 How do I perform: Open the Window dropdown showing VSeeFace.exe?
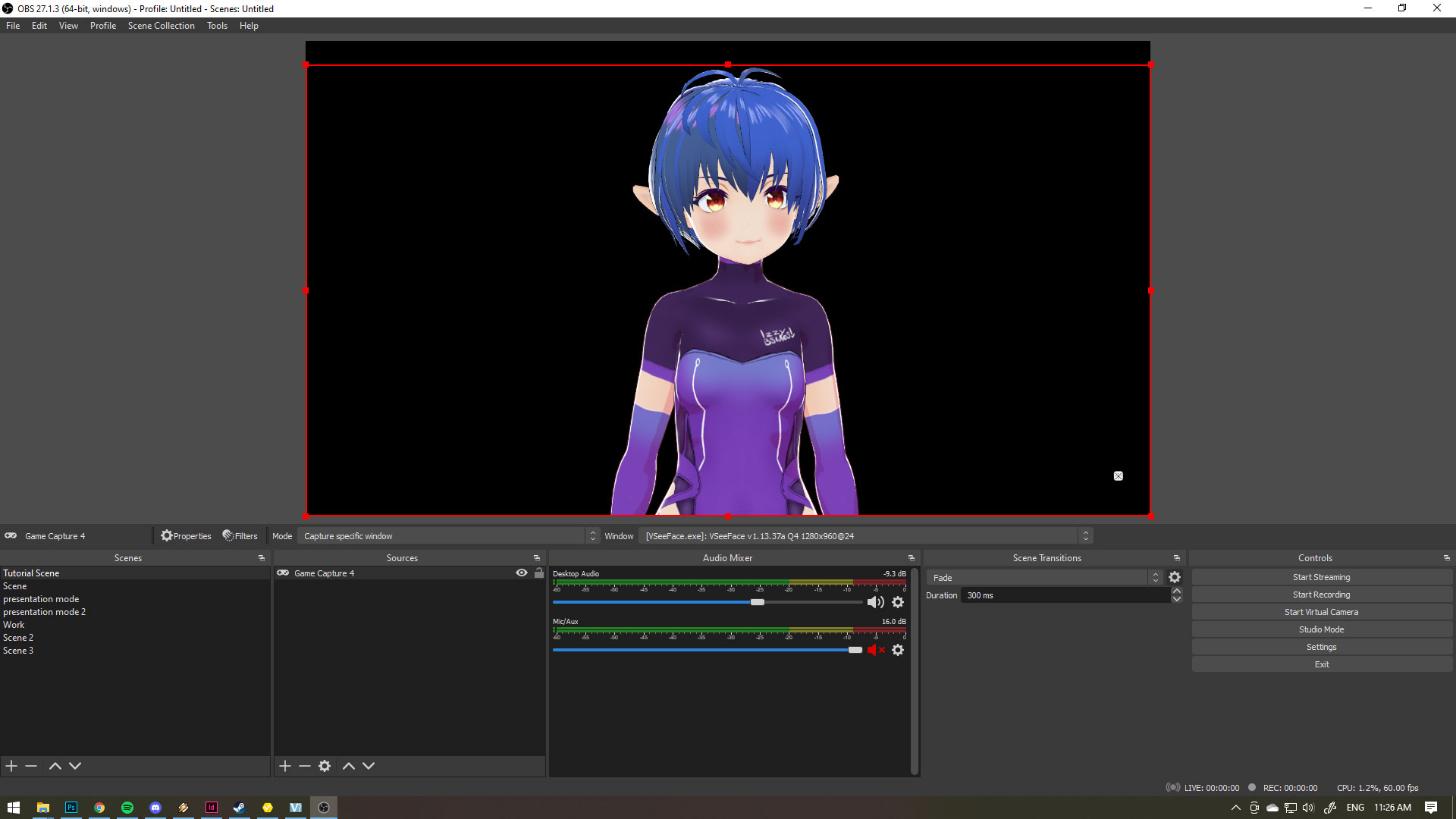[865, 536]
